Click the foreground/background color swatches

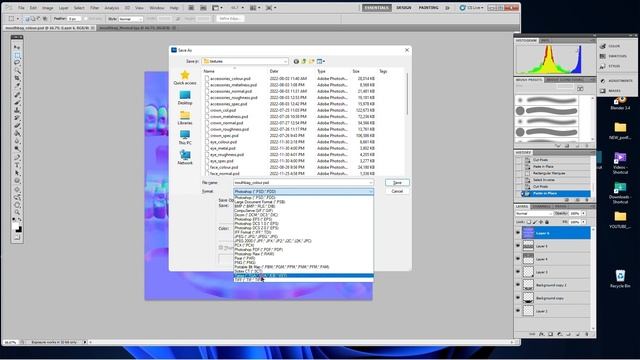[17, 227]
